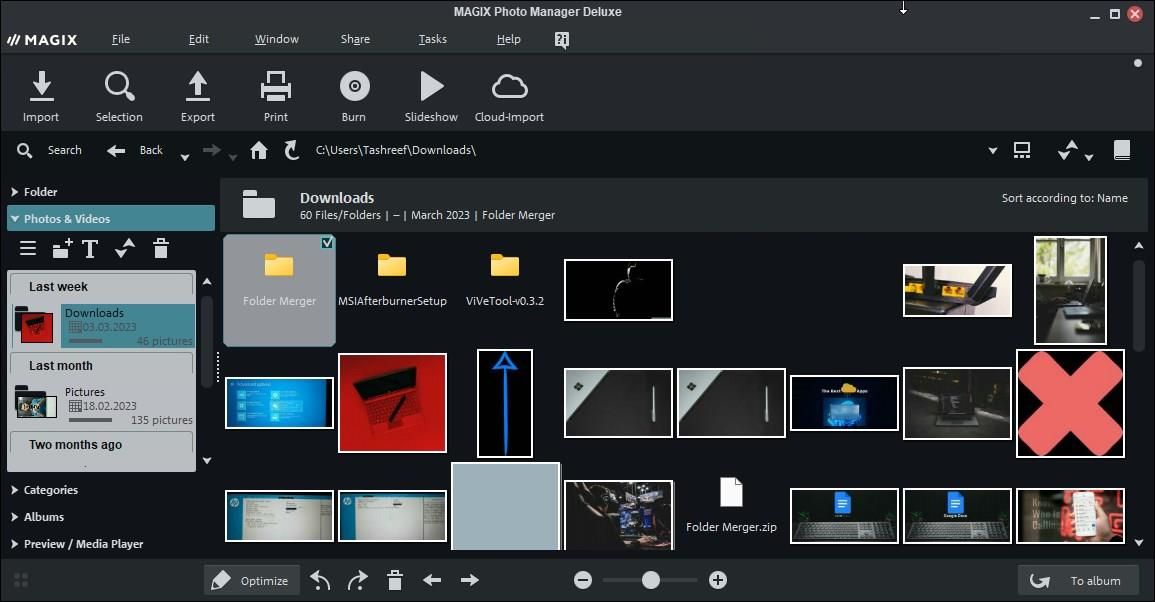Click the Search magnifier icon
This screenshot has width=1155, height=602.
pyautogui.click(x=24, y=150)
